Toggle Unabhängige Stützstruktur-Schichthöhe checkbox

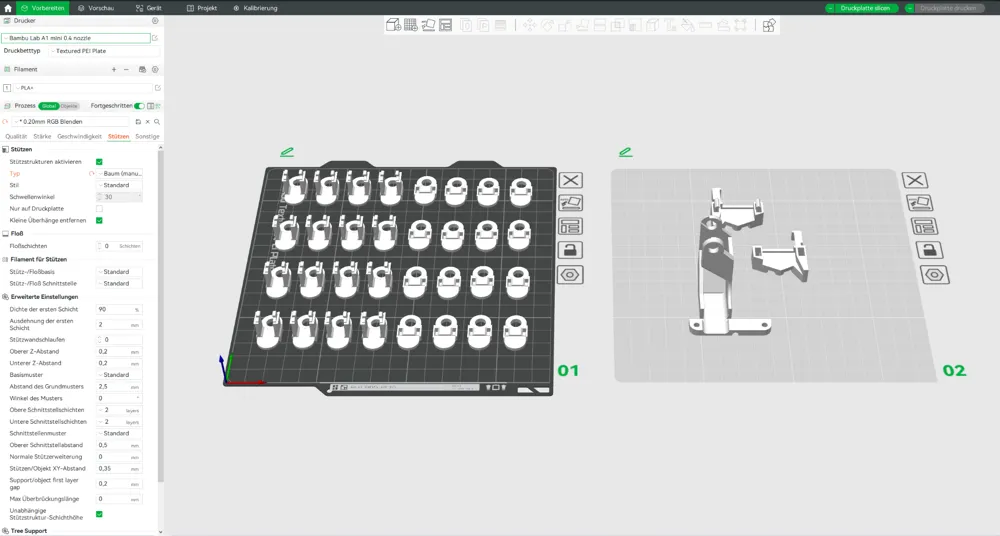click(99, 514)
